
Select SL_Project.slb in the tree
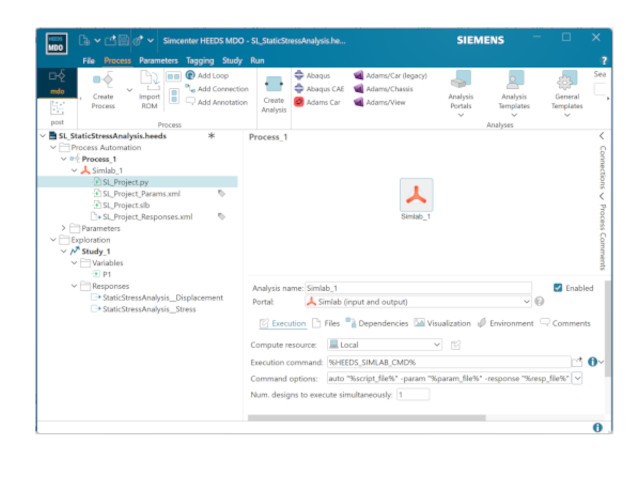coord(126,205)
